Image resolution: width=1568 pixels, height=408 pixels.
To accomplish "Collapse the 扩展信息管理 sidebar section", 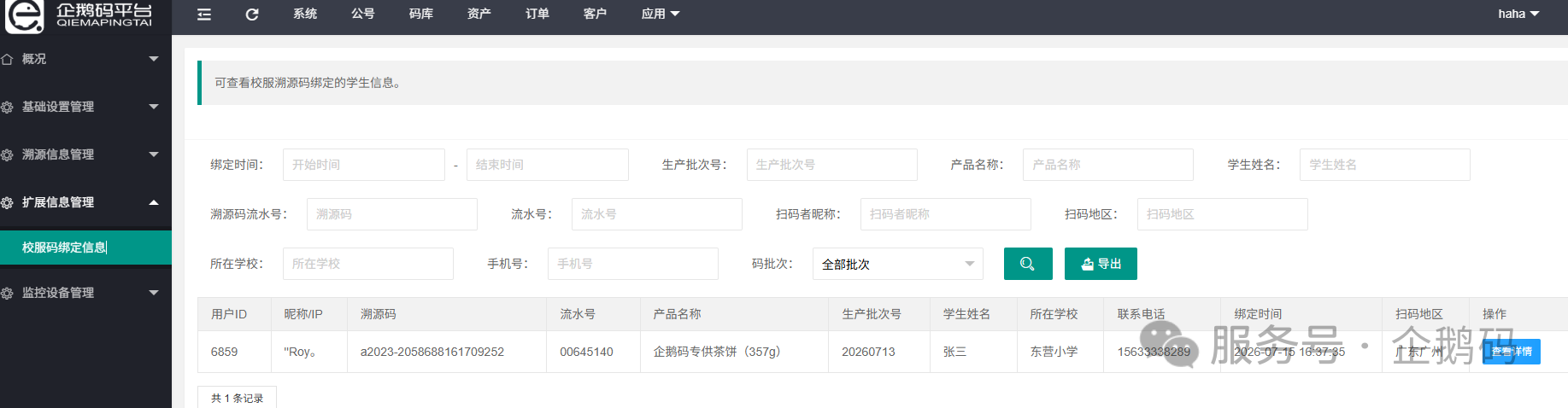I will pos(85,202).
